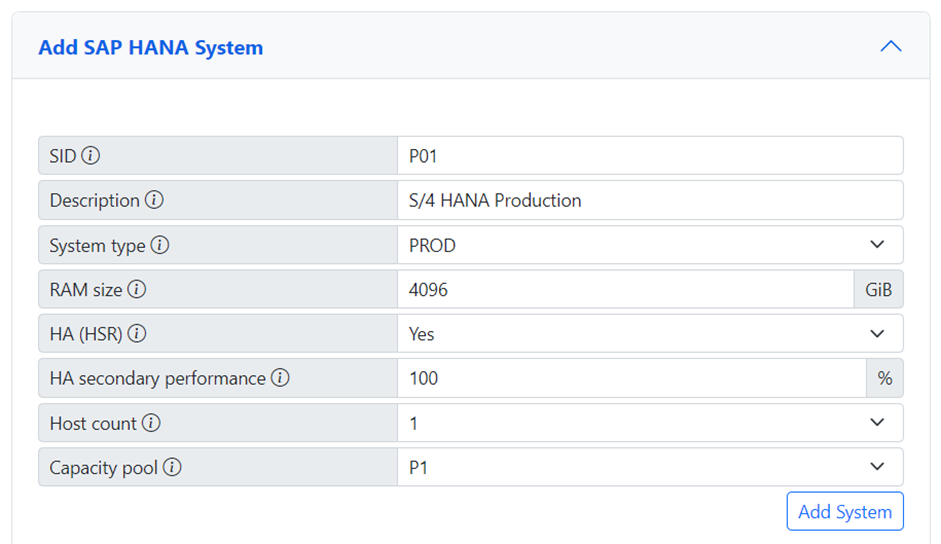
Task: Click the HA secondary performance info icon
Action: point(280,378)
